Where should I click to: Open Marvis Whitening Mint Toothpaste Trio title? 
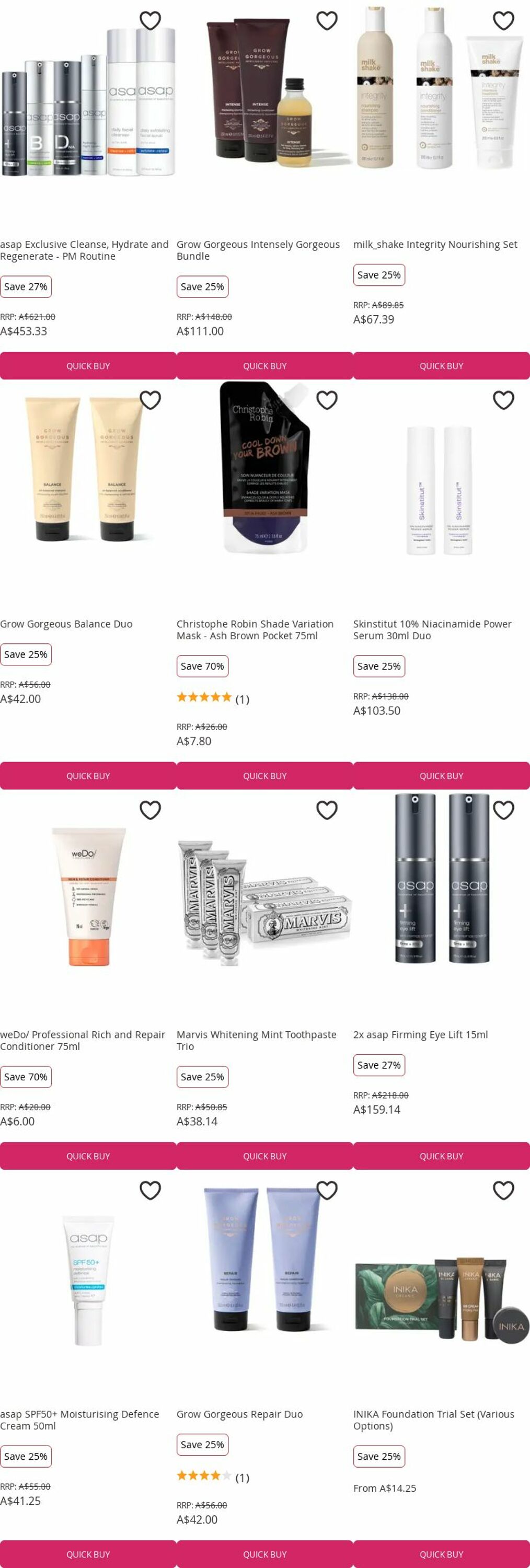point(256,1040)
